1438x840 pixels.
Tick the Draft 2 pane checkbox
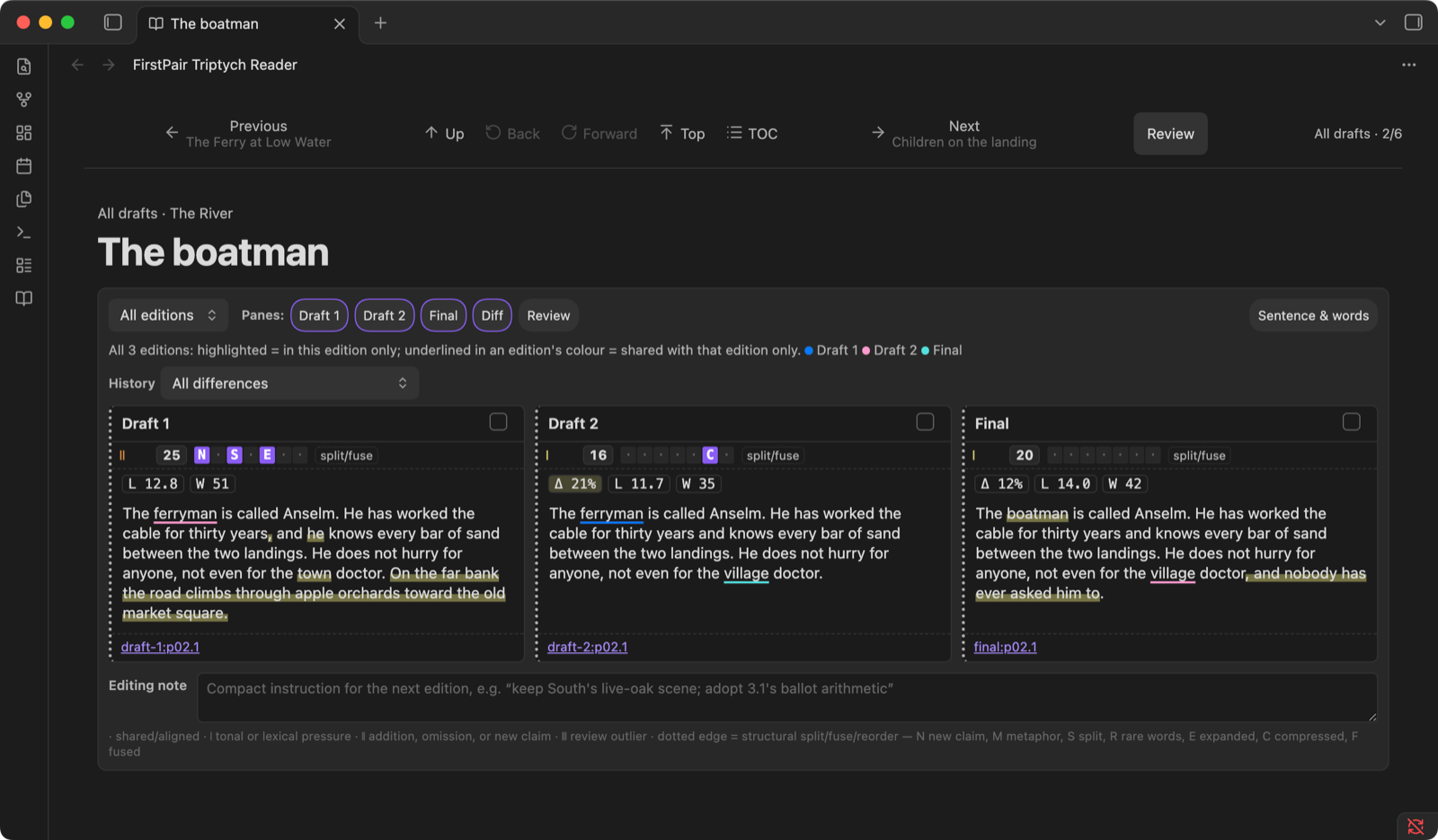[925, 422]
